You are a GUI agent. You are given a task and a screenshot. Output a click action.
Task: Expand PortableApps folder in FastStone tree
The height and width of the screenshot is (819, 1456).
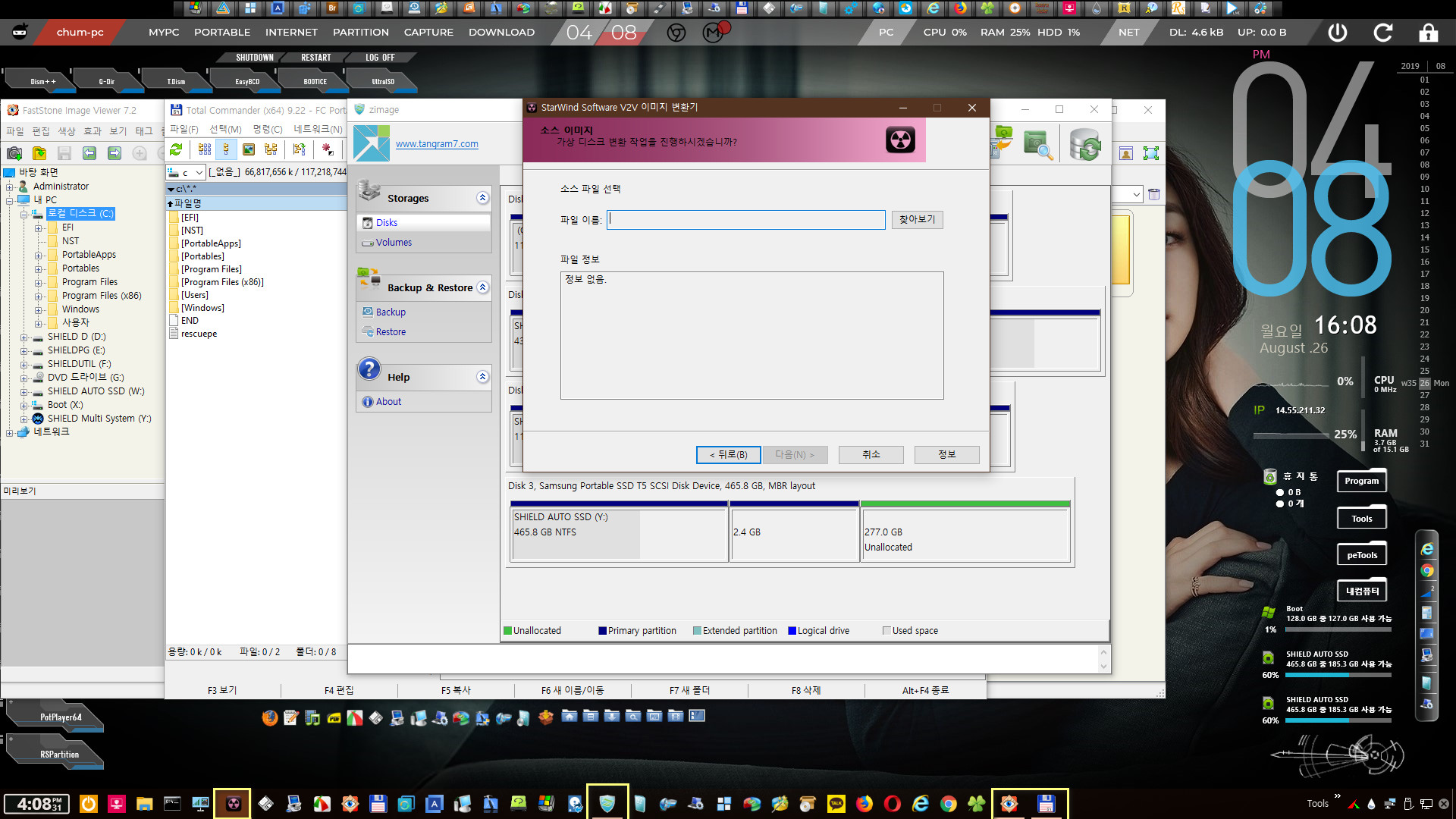[38, 255]
